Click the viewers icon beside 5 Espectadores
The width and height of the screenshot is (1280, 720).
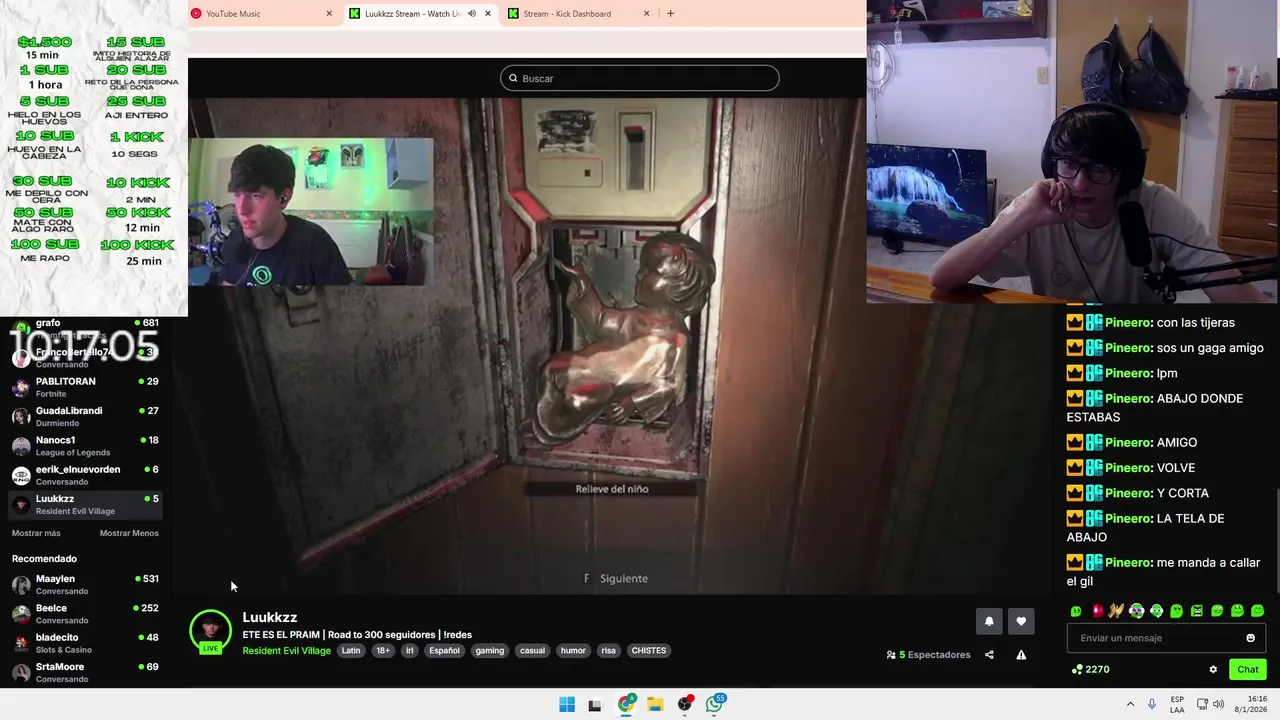pyautogui.click(x=891, y=655)
